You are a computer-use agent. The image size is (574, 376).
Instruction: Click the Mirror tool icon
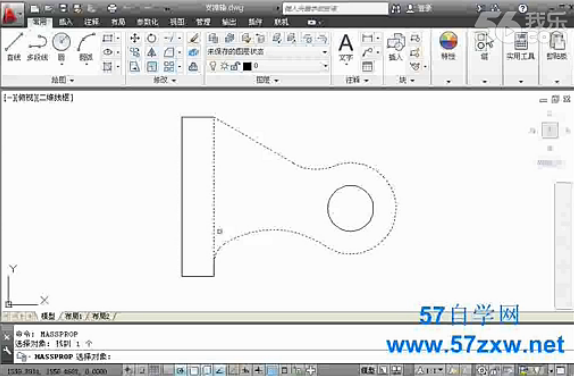152,52
